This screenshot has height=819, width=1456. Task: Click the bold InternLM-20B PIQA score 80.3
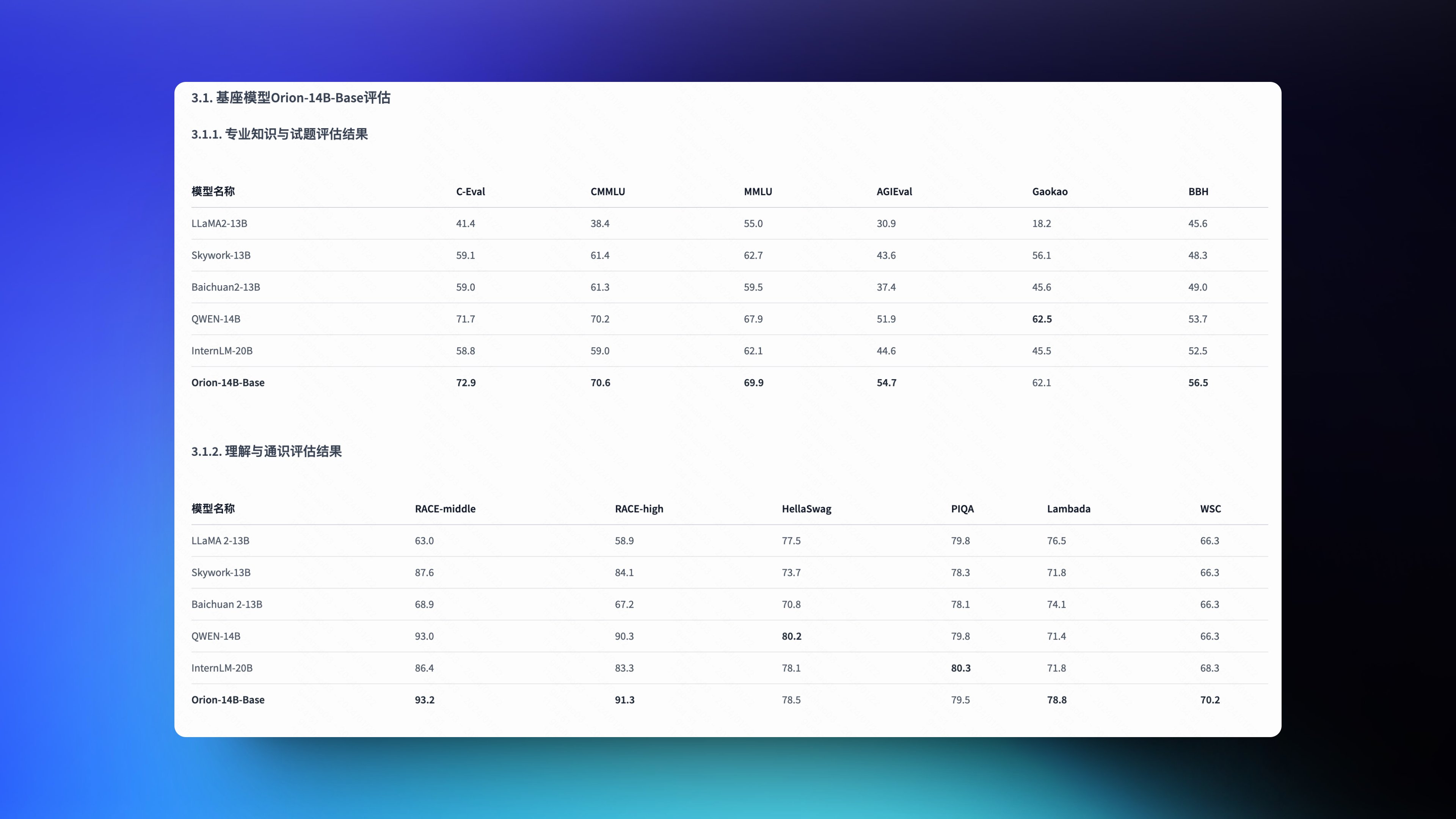[x=960, y=668]
